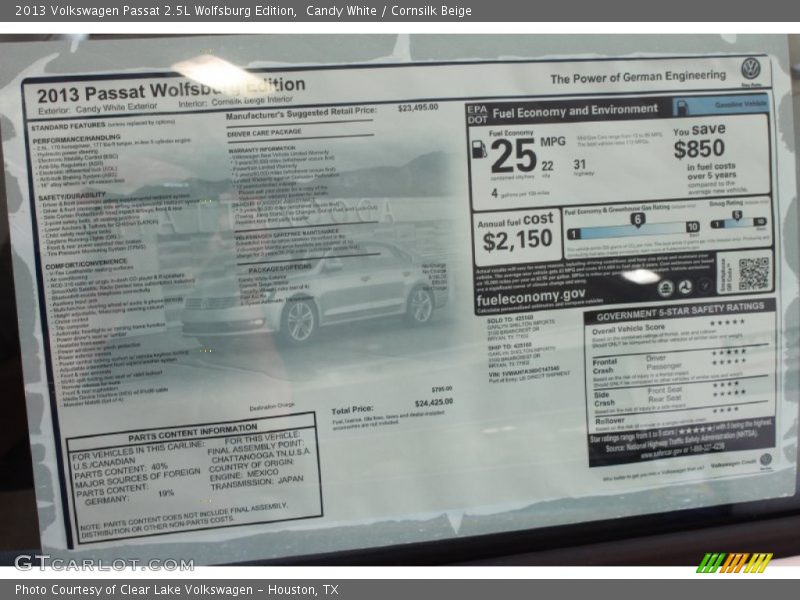This screenshot has height=600, width=800.
Task: Click the Volkswagen logo at sticker top right
Action: coord(751,69)
